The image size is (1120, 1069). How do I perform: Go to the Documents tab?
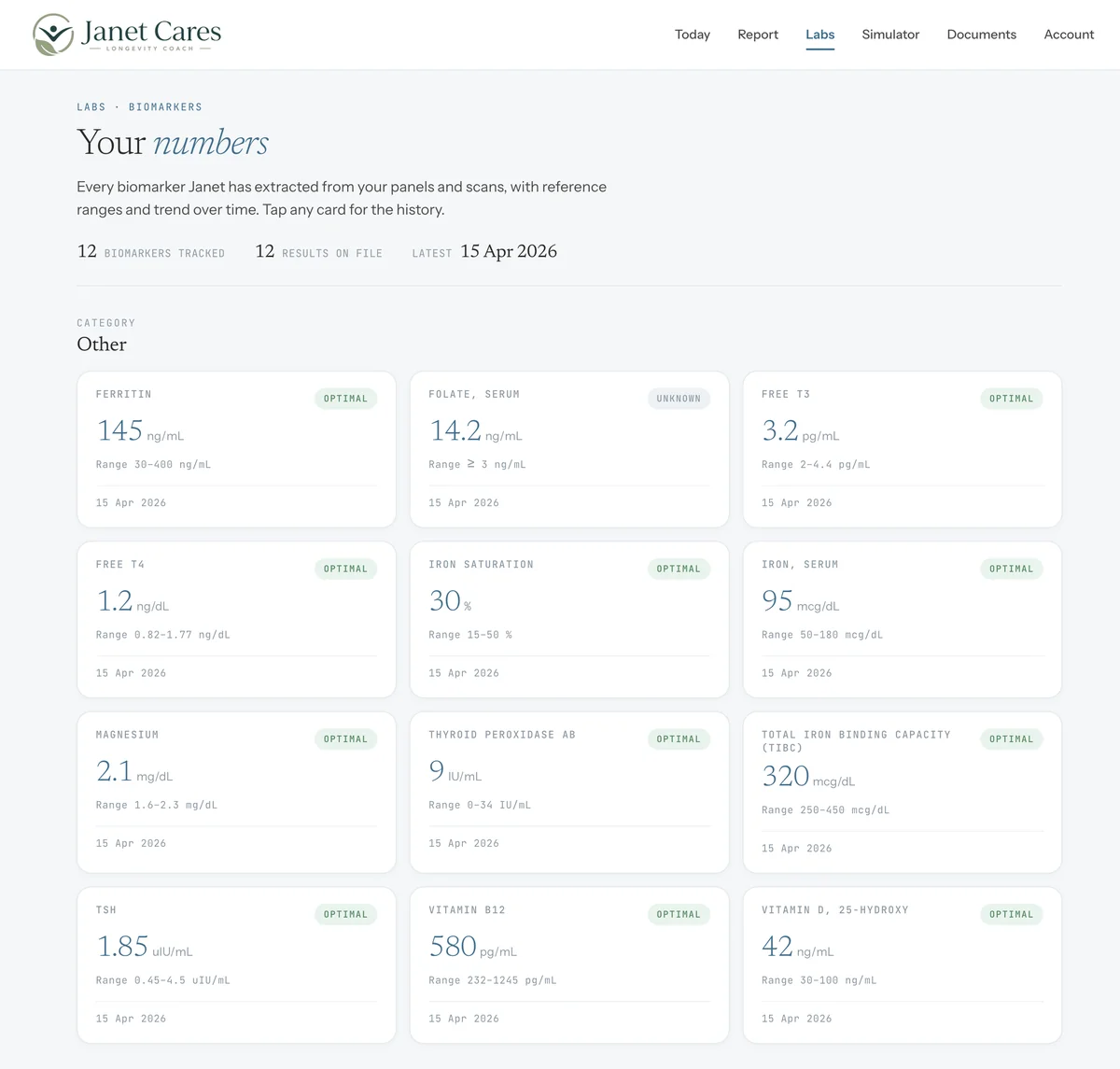pos(982,35)
